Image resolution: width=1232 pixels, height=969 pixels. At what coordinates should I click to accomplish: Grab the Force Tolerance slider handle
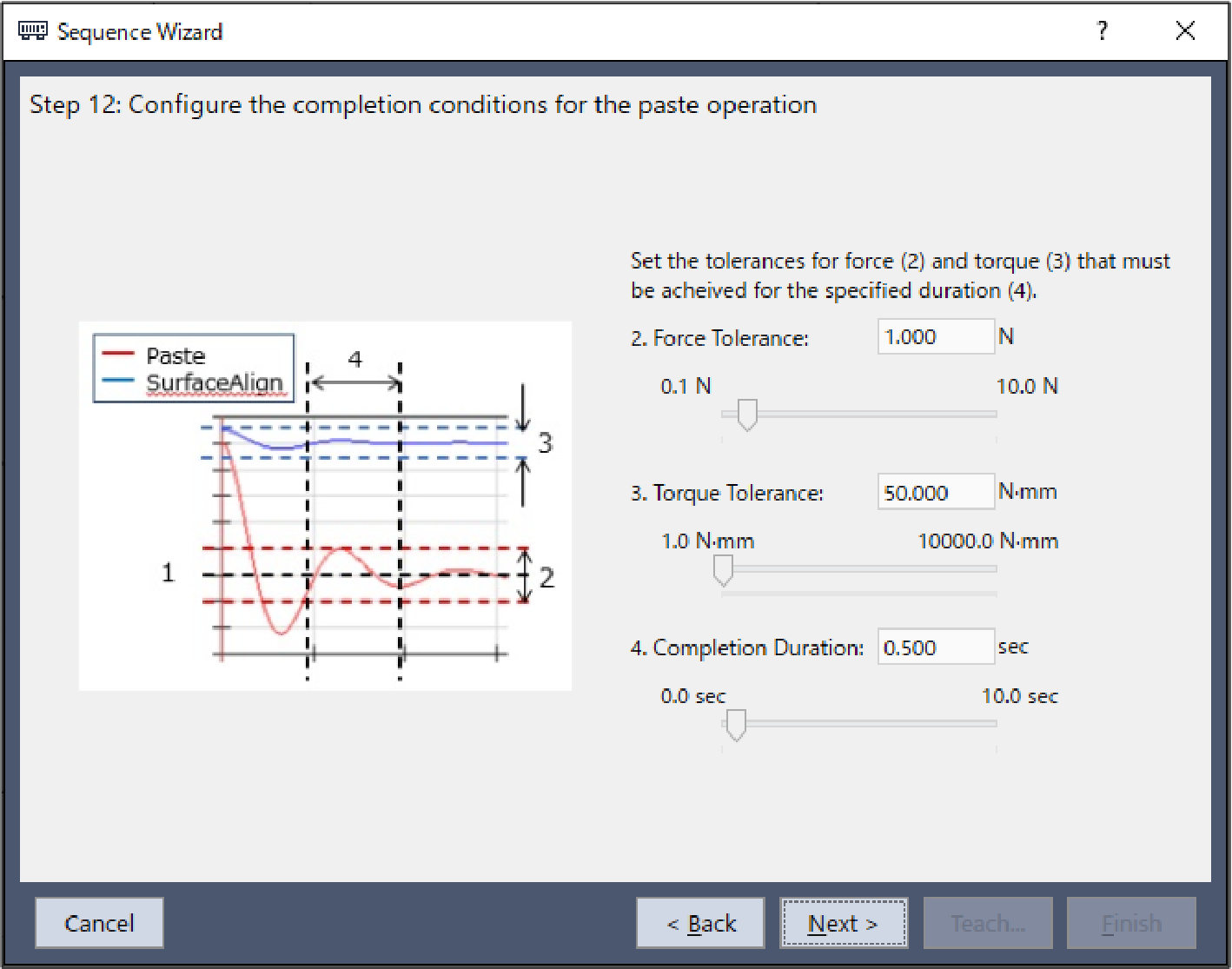(747, 415)
